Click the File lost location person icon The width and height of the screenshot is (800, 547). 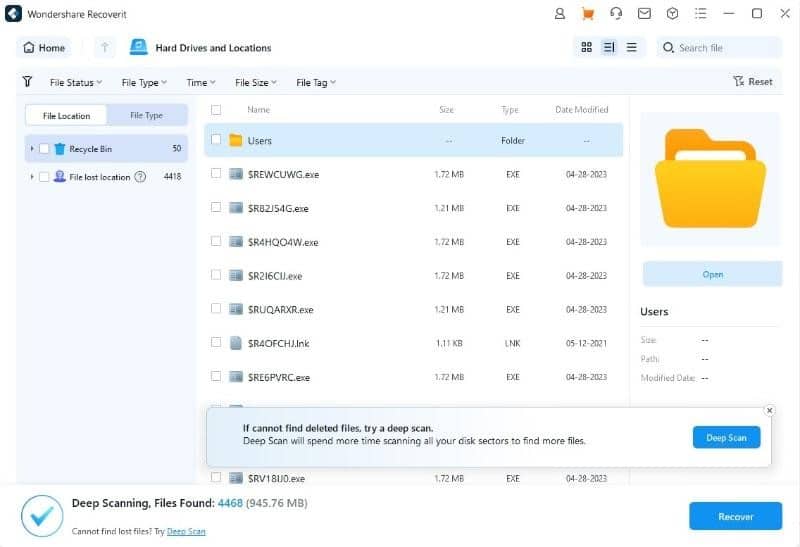(60, 177)
